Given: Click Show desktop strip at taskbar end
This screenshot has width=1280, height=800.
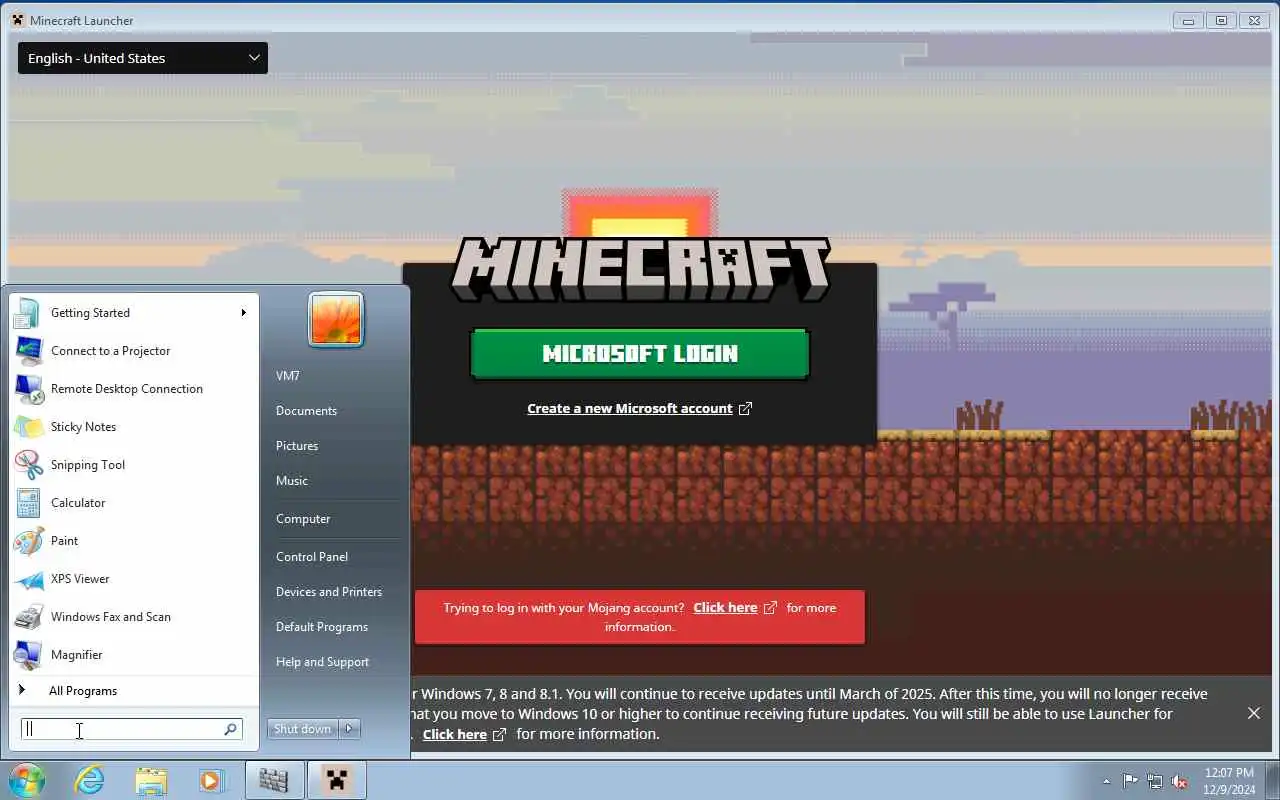Looking at the screenshot, I should coord(1273,781).
